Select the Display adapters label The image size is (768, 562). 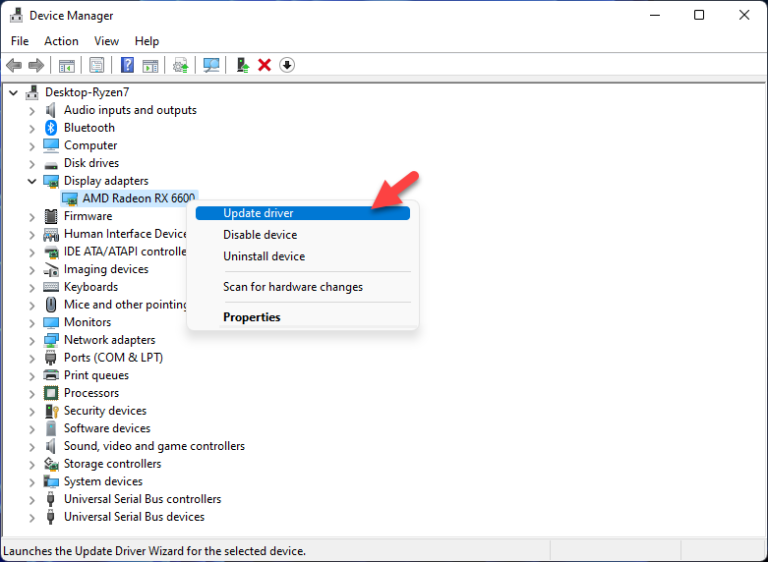[x=106, y=181]
